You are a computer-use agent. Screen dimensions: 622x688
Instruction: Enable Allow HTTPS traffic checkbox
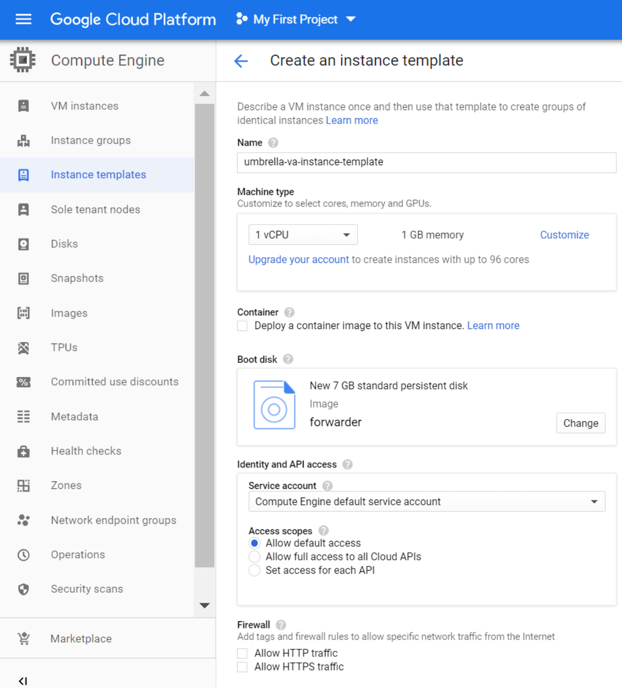(242, 667)
